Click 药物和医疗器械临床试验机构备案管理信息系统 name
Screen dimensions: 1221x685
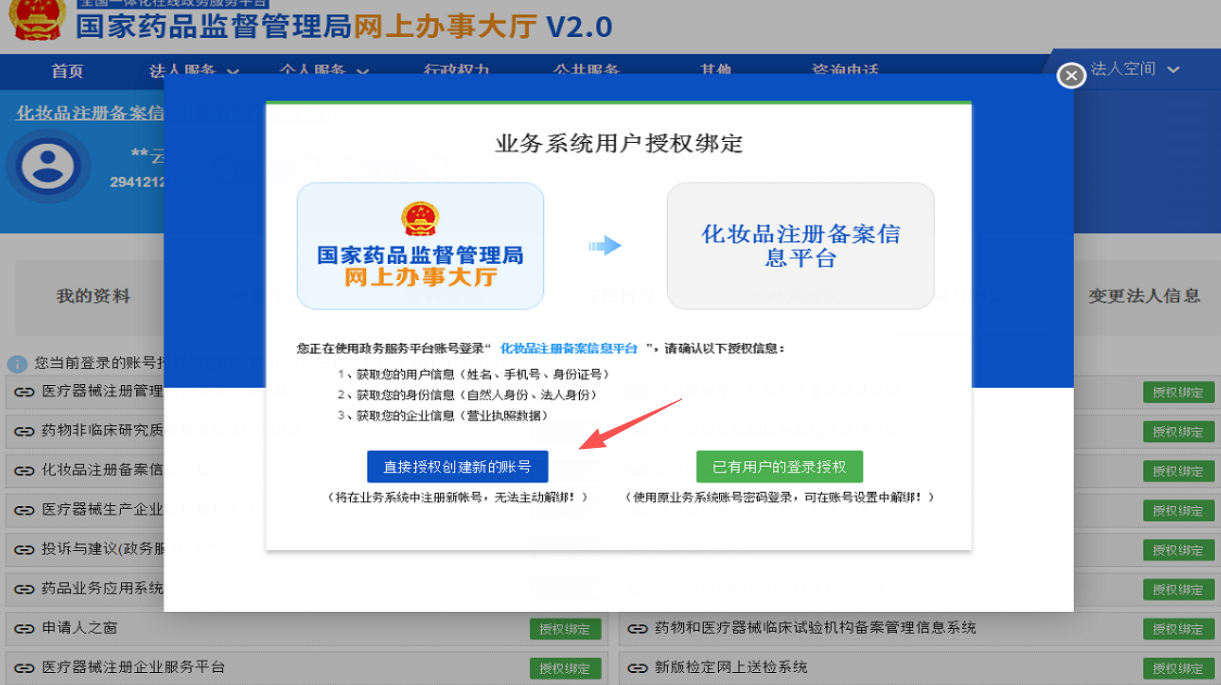(x=815, y=628)
